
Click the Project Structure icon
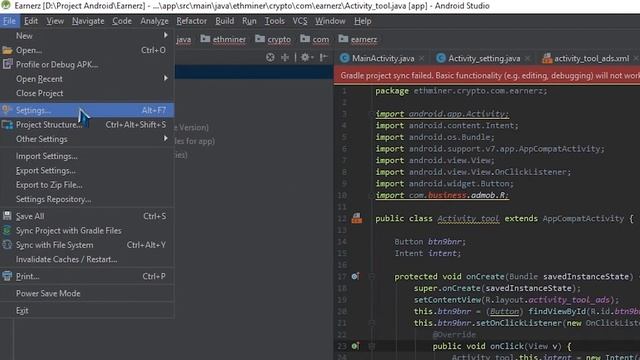coord(7,124)
